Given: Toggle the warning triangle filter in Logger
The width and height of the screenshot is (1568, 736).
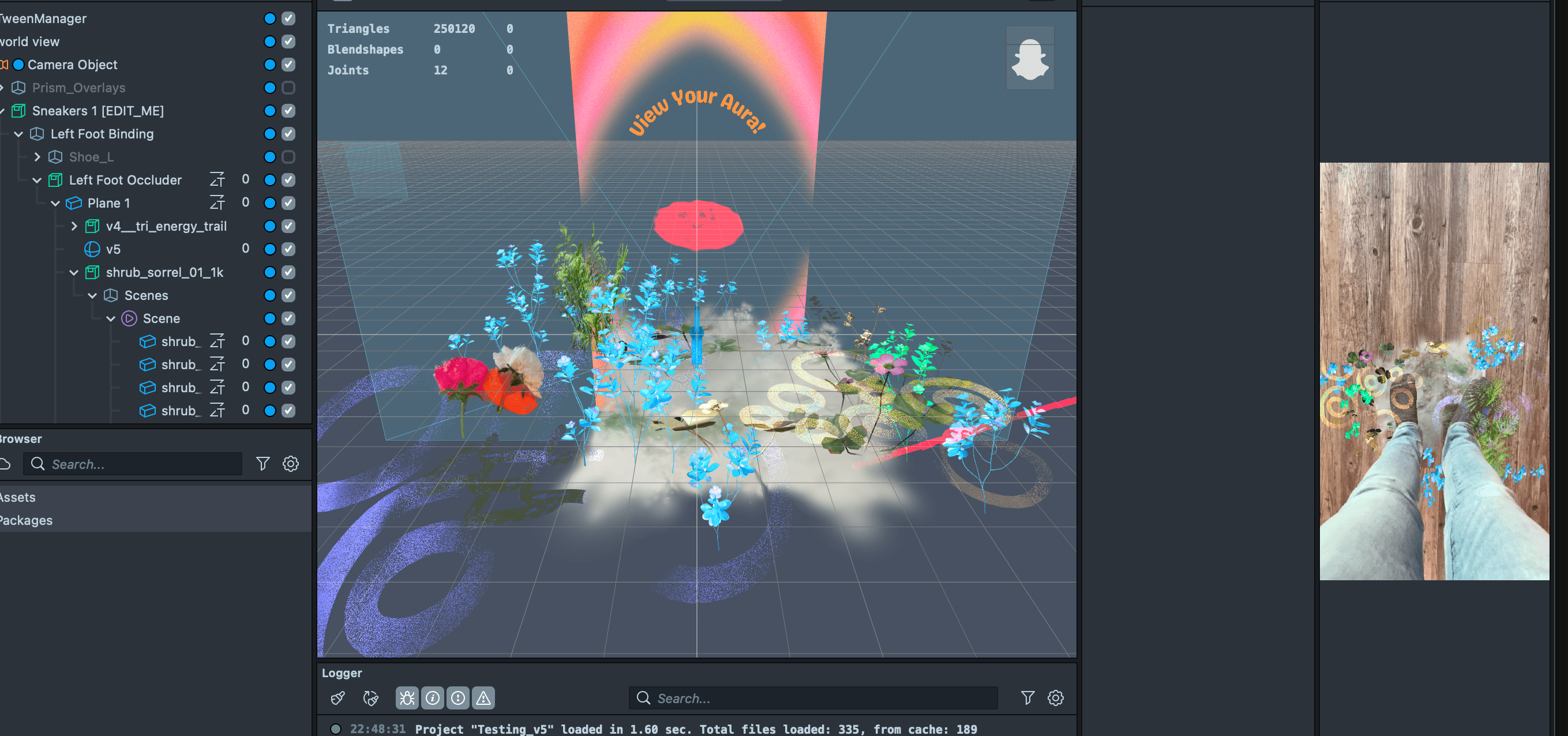Looking at the screenshot, I should coord(483,698).
